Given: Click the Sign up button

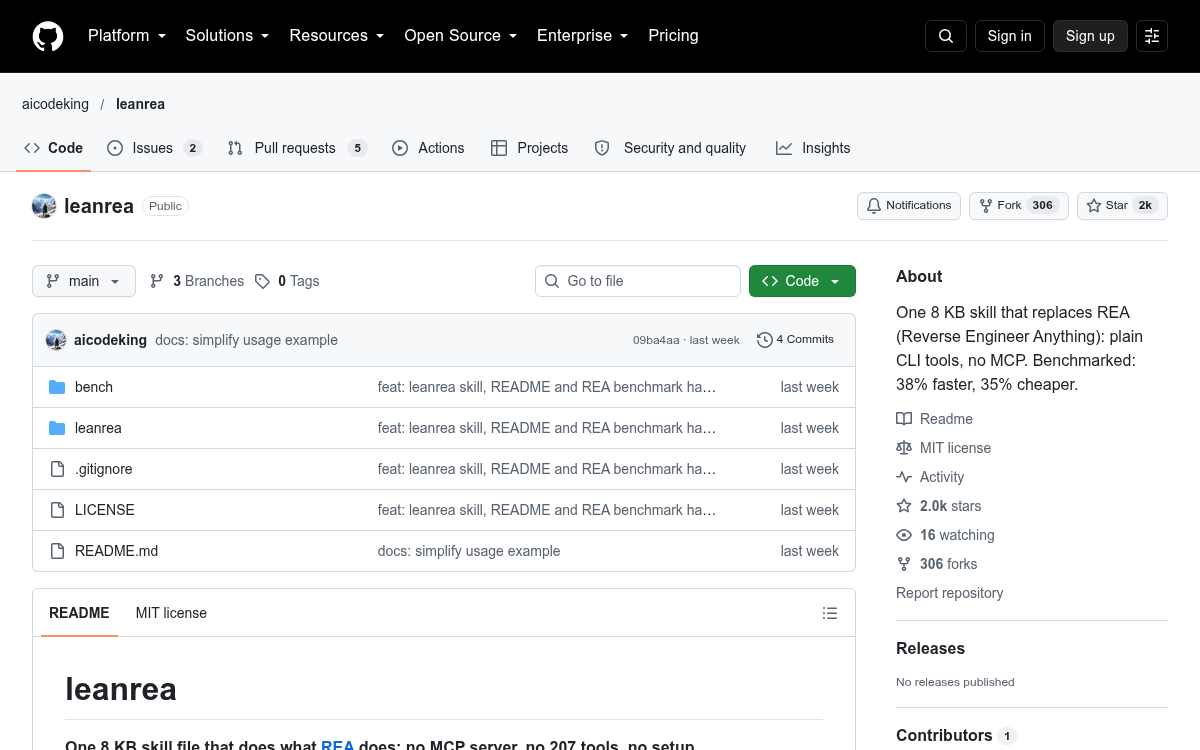Looking at the screenshot, I should 1090,36.
